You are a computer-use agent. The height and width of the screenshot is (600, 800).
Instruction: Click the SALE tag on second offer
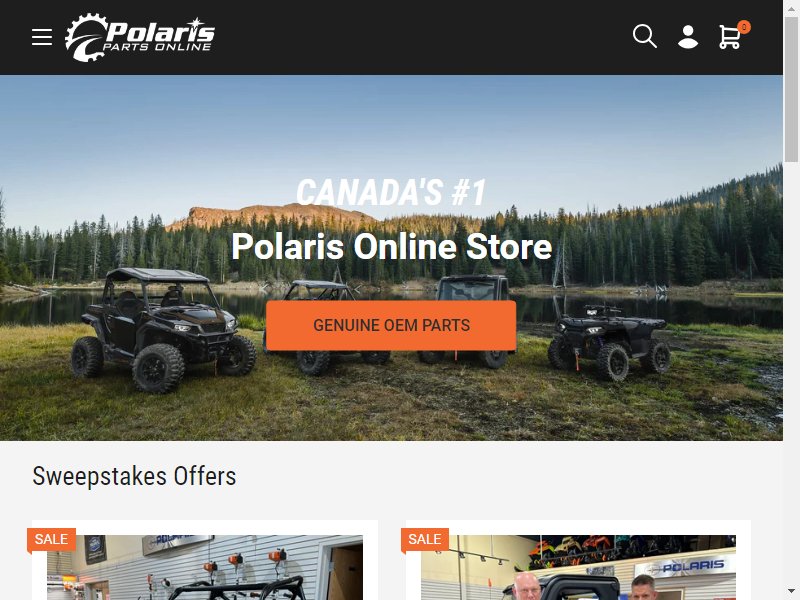424,539
